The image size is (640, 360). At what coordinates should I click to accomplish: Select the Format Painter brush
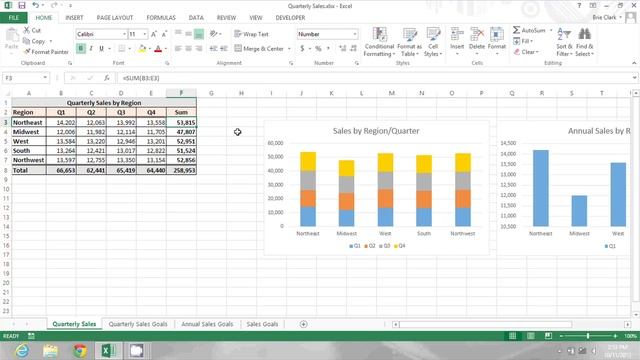pyautogui.click(x=27, y=52)
